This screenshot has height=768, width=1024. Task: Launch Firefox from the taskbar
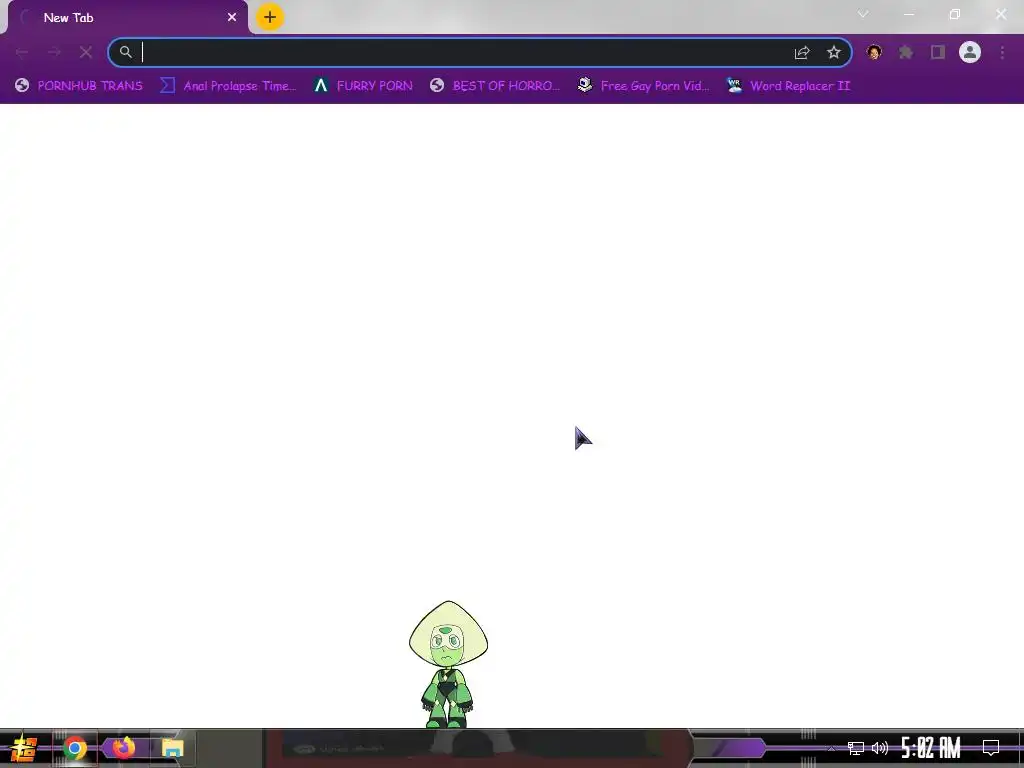click(123, 748)
